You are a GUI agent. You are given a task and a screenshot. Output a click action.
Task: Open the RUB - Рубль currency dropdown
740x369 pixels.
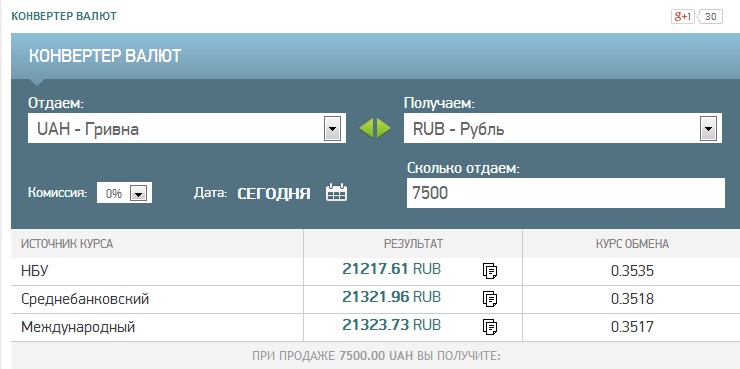click(563, 128)
